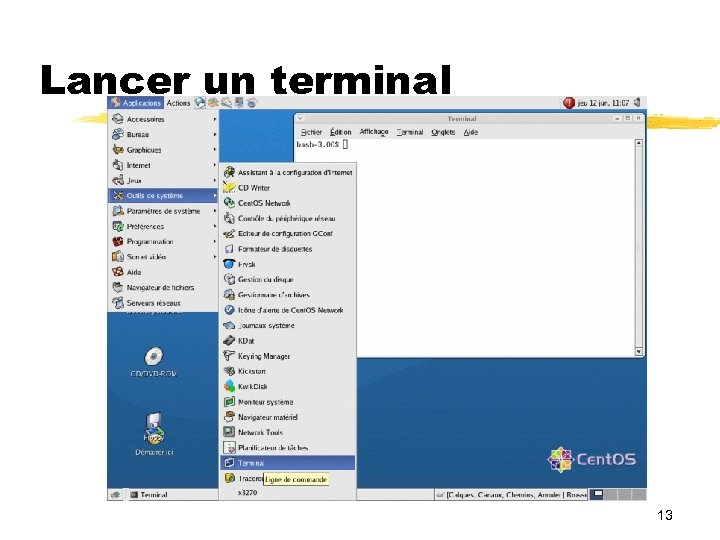This screenshot has height=540, width=720.
Task: Open Fichier menu in Terminal window
Action: tap(311, 132)
